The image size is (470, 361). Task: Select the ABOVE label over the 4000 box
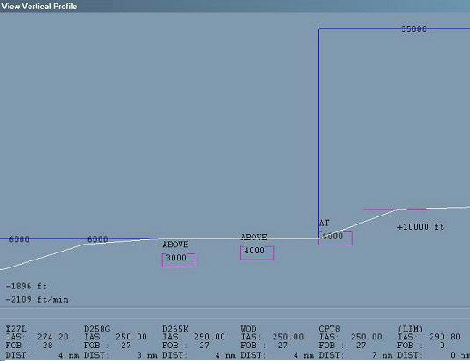(254, 237)
